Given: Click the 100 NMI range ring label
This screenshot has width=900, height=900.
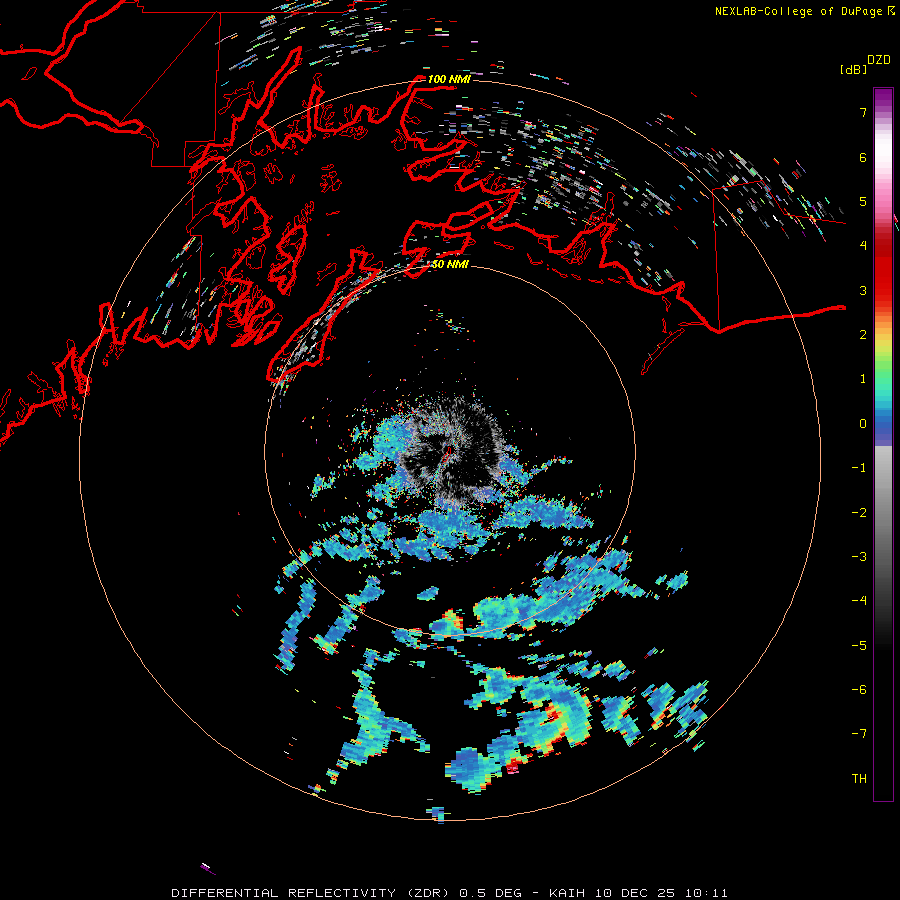Looking at the screenshot, I should pyautogui.click(x=449, y=79).
